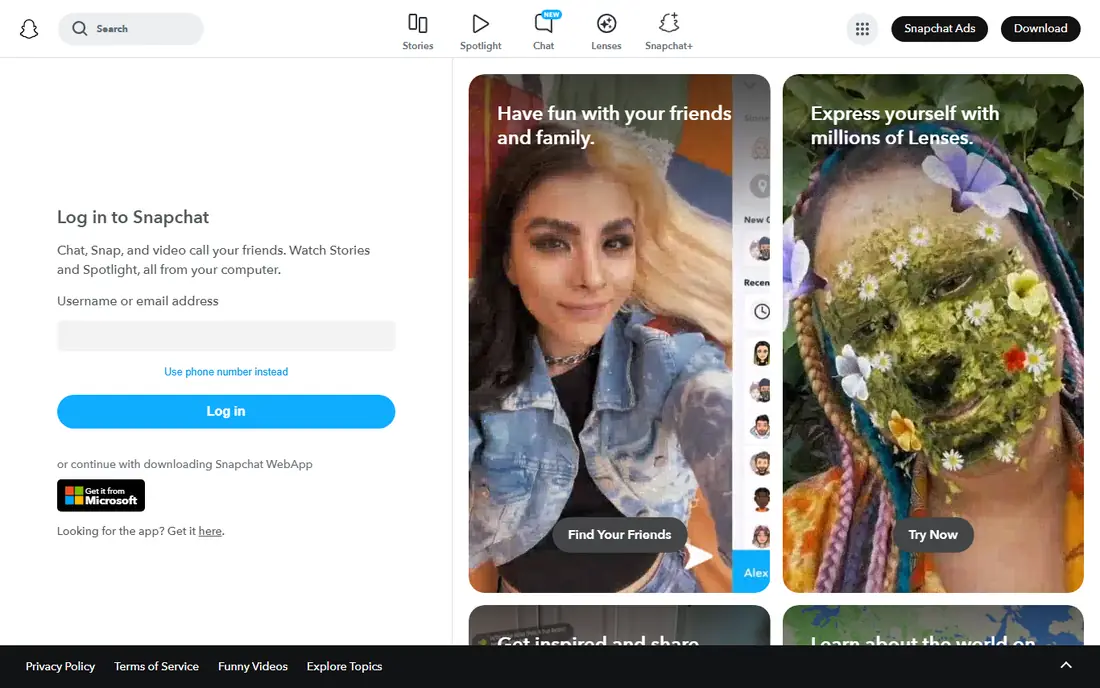The height and width of the screenshot is (688, 1100).
Task: Click the Log in to Snapchat heading
Action: (133, 217)
